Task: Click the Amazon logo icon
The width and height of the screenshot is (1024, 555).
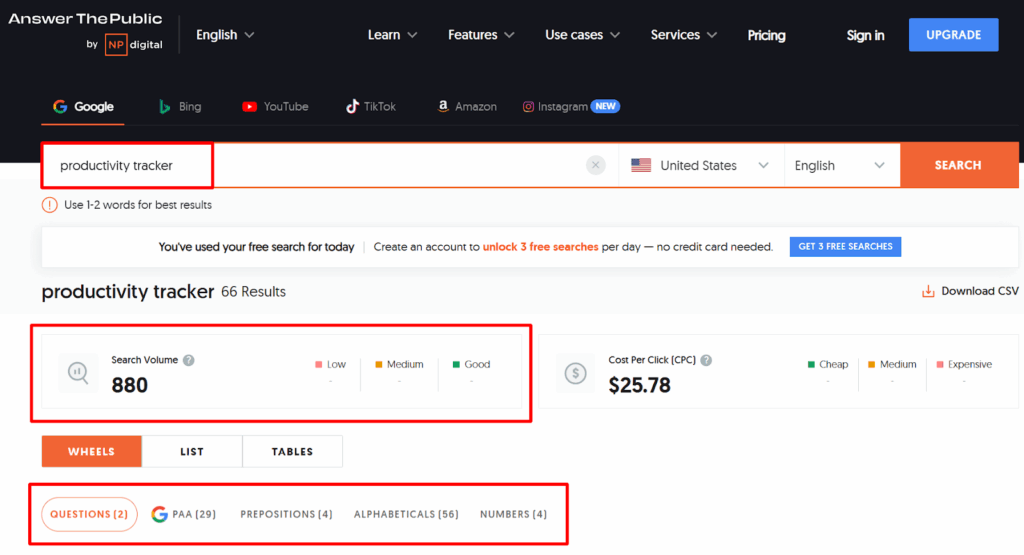Action: pos(443,106)
